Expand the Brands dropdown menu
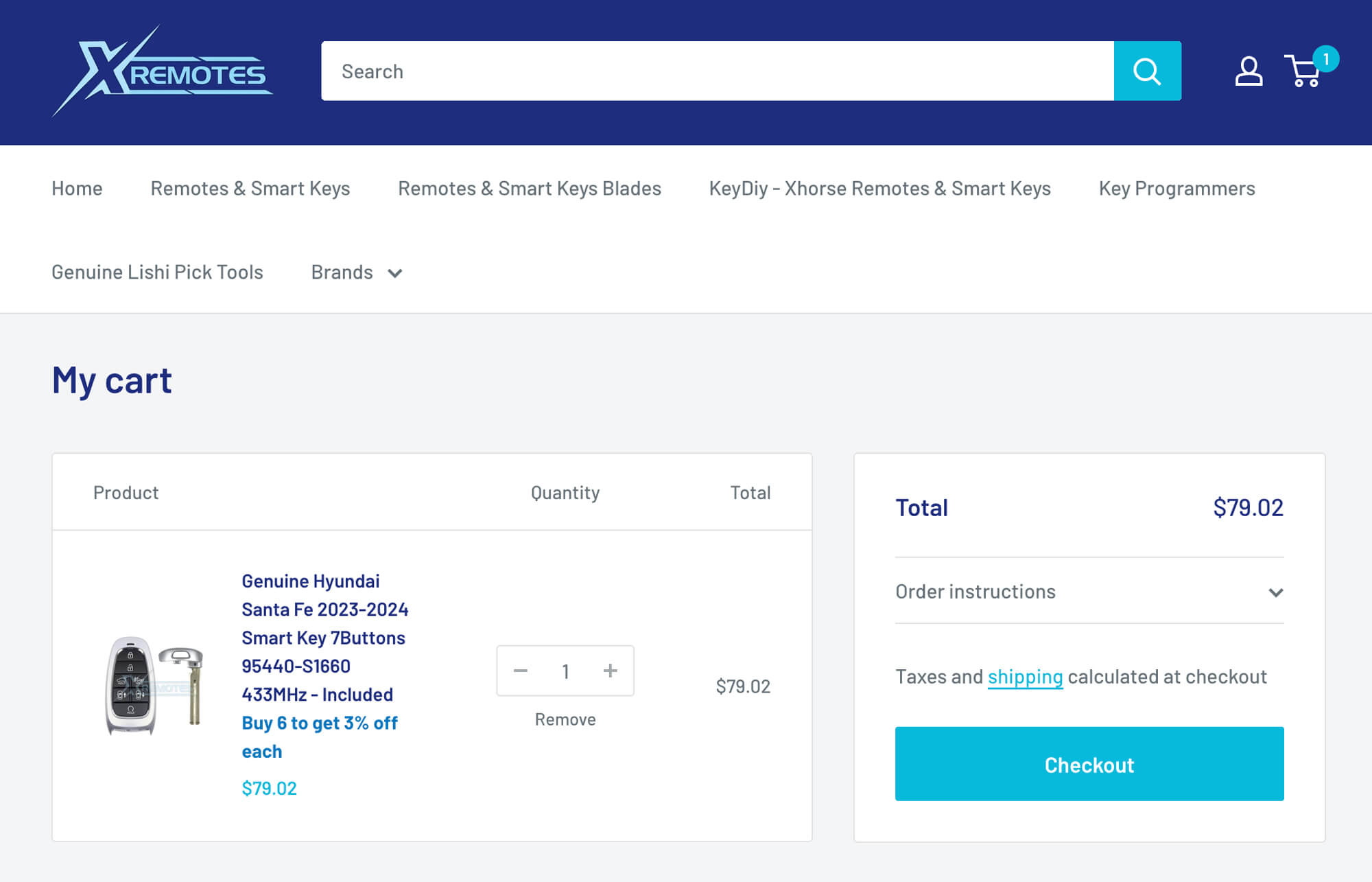 pyautogui.click(x=357, y=272)
